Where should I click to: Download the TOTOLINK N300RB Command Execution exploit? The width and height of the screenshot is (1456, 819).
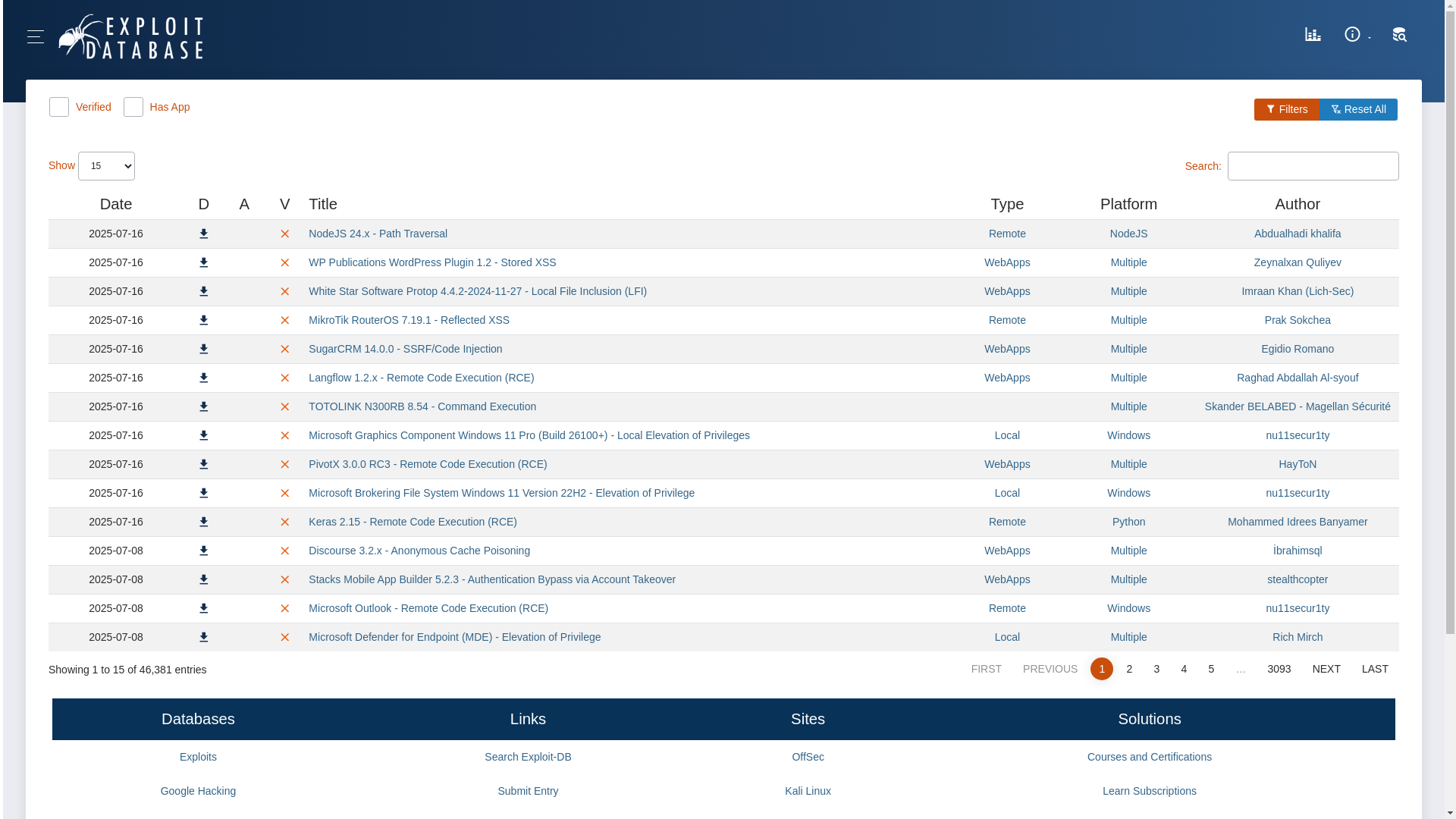(x=203, y=407)
